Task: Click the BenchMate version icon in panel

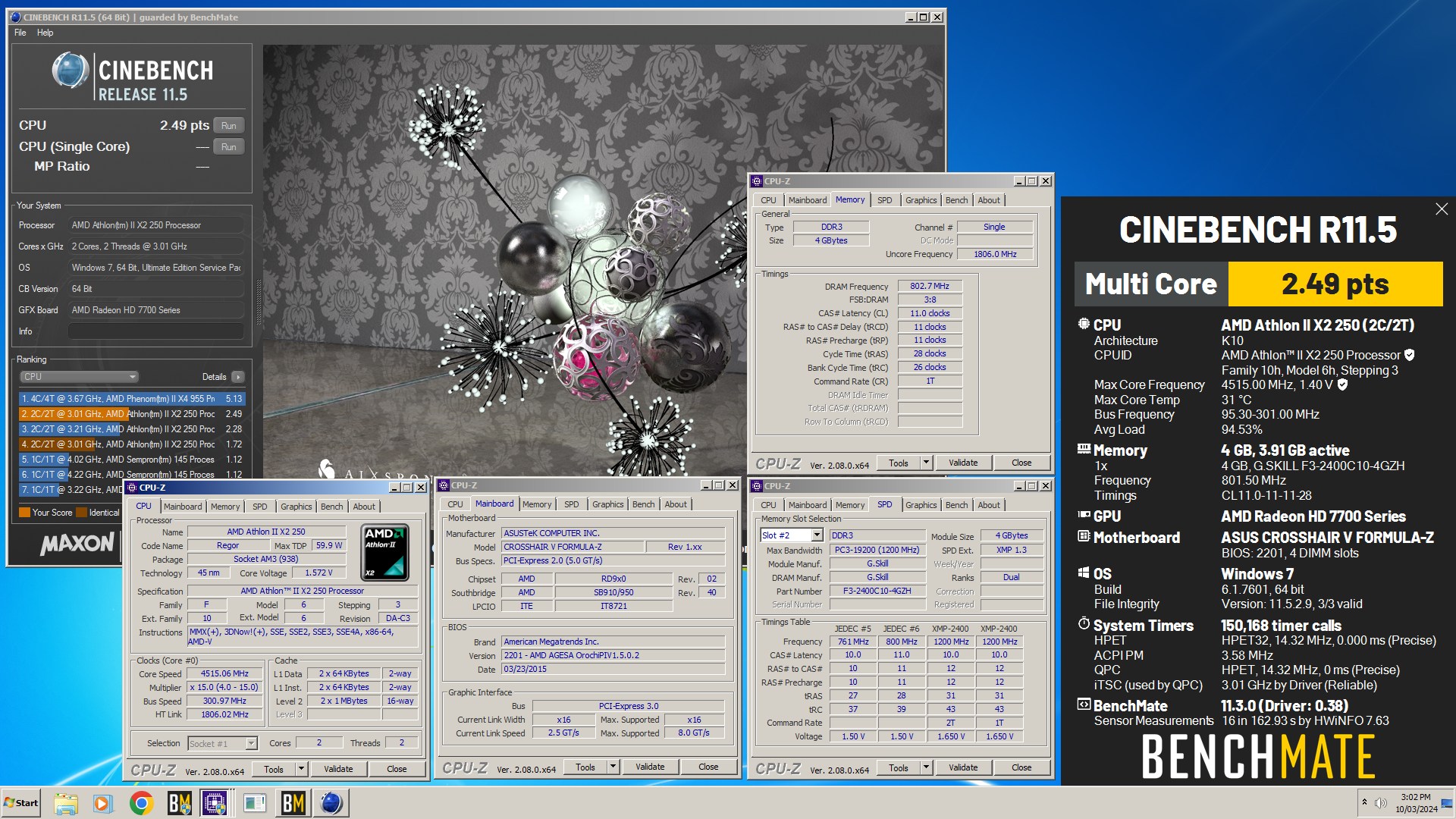Action: [x=1084, y=704]
